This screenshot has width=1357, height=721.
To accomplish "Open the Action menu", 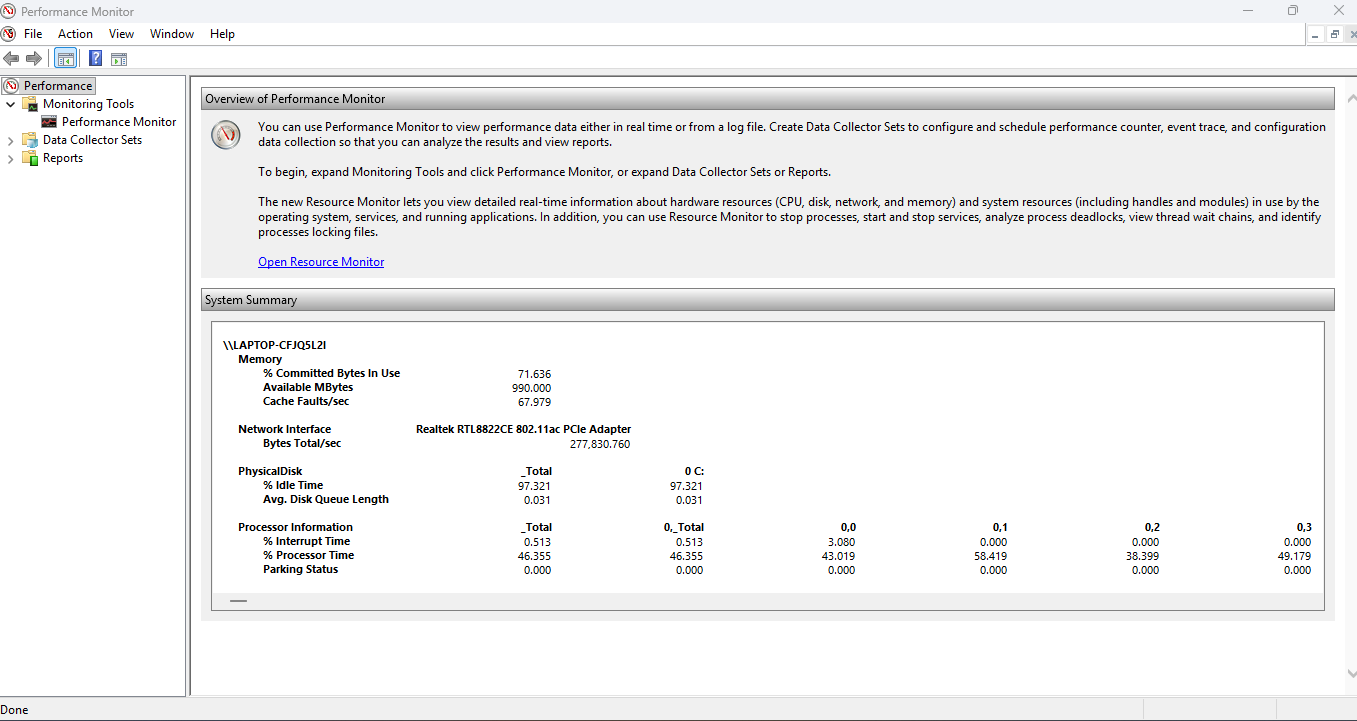I will pyautogui.click(x=75, y=34).
